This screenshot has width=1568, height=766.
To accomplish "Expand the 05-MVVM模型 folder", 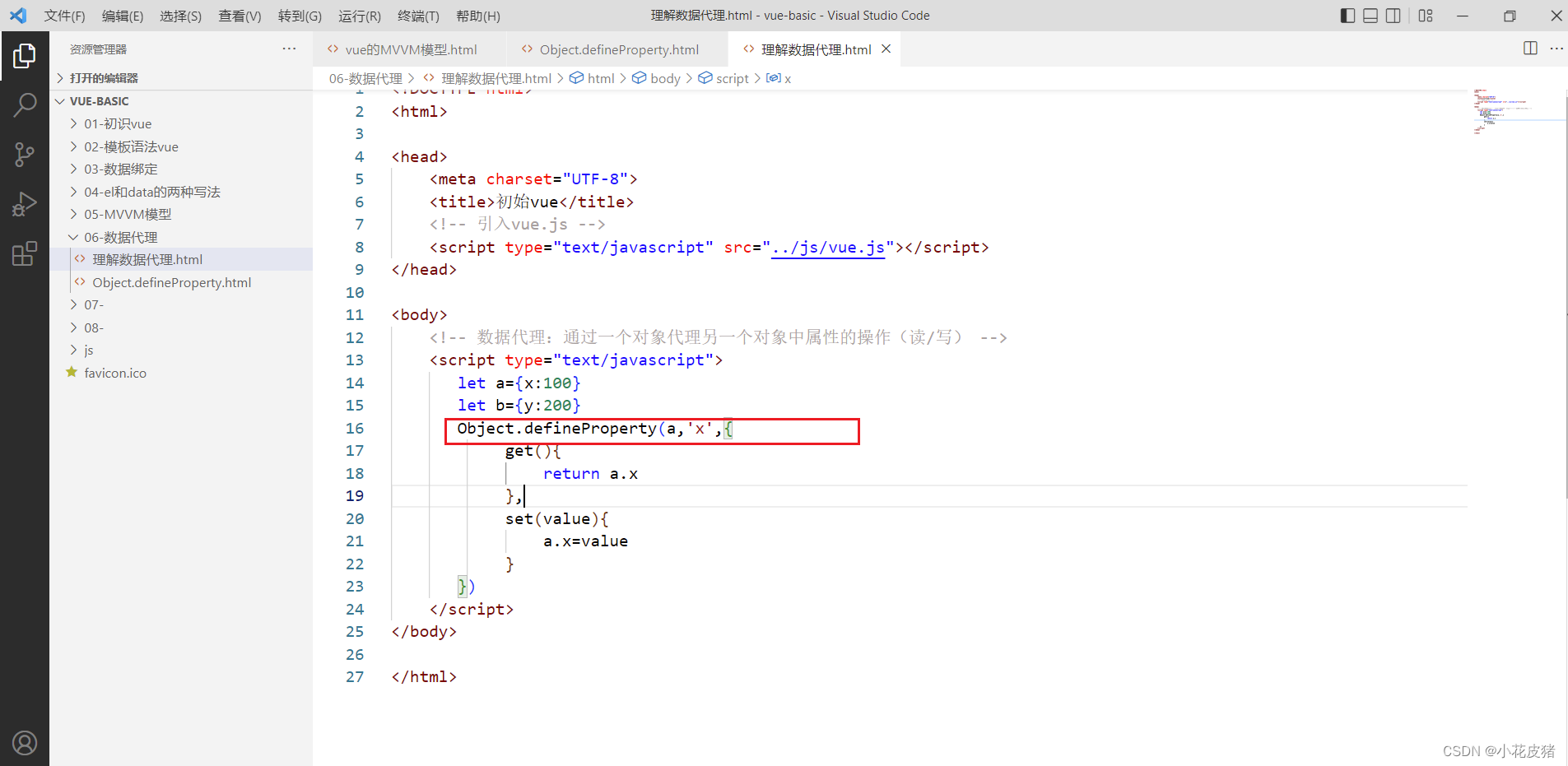I will point(181,214).
